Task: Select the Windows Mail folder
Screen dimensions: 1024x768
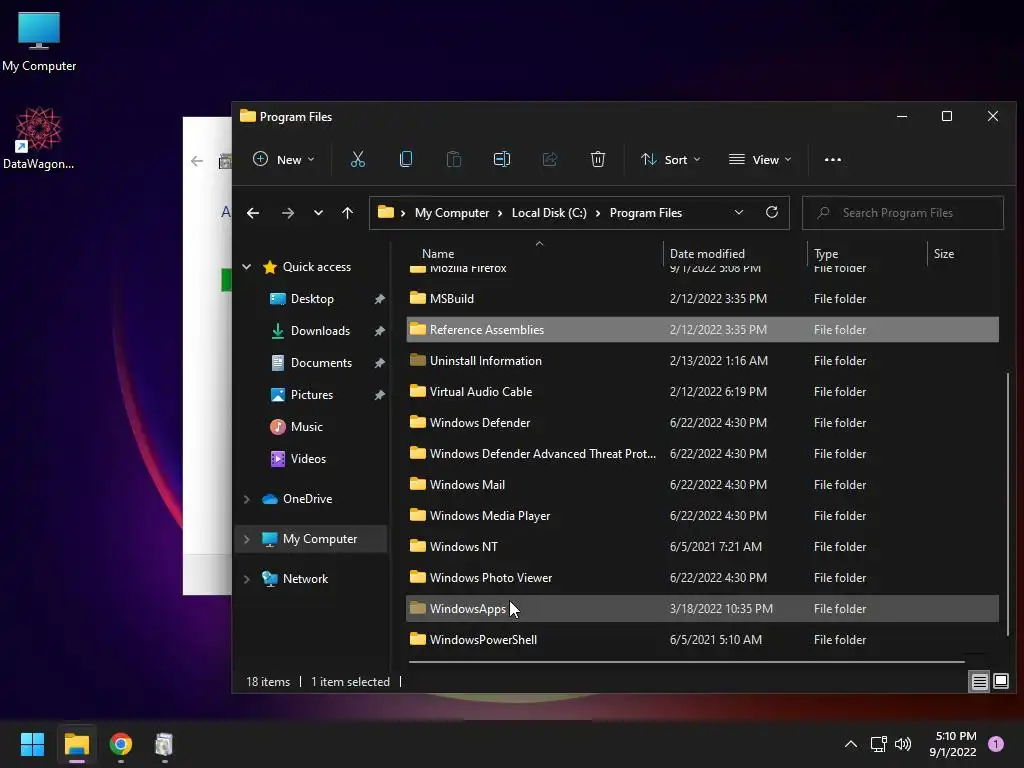Action: point(702,485)
